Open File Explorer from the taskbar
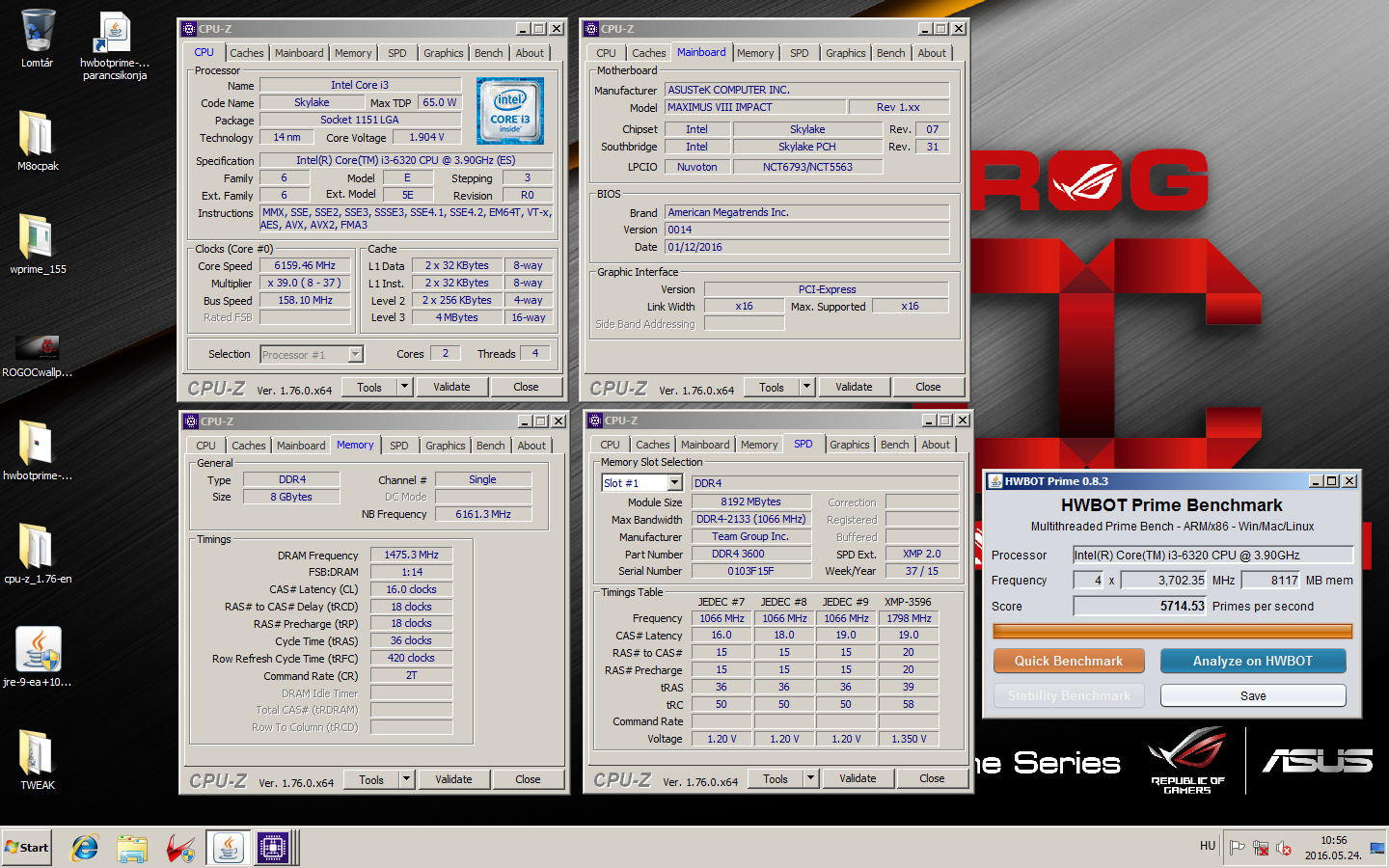The image size is (1389, 868). [132, 848]
